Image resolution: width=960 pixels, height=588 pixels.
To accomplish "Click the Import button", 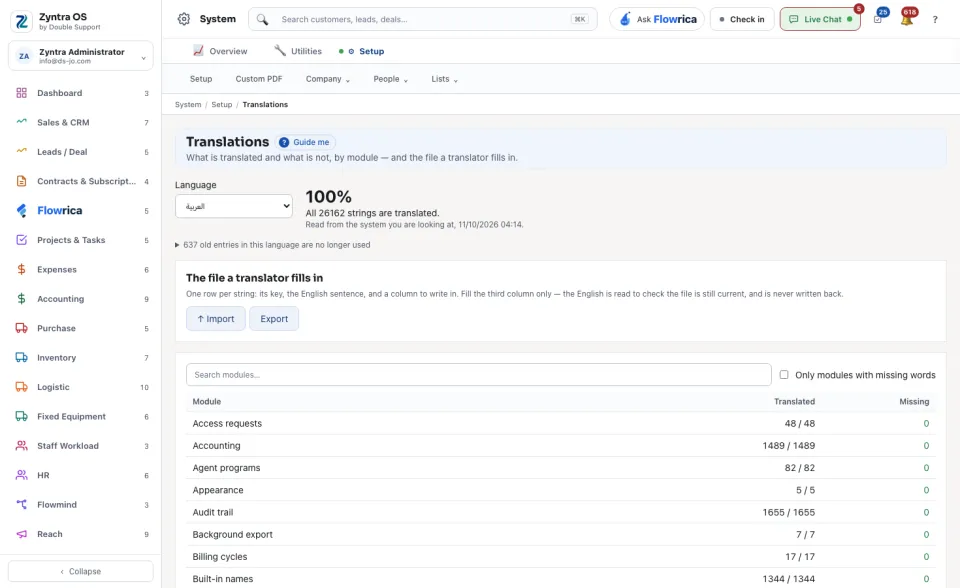I will pyautogui.click(x=216, y=318).
